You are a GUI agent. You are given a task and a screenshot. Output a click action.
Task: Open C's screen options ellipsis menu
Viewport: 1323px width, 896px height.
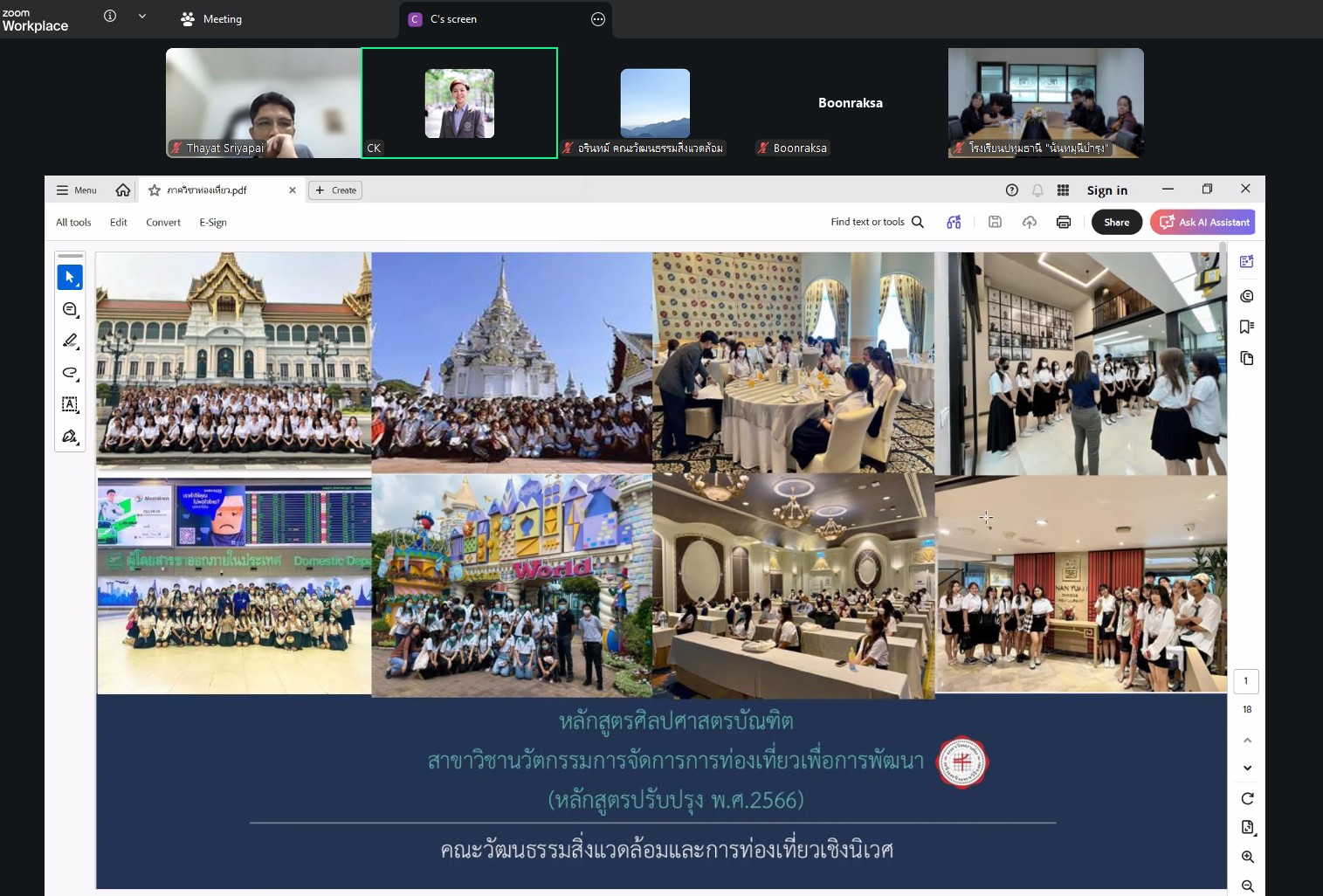[598, 19]
